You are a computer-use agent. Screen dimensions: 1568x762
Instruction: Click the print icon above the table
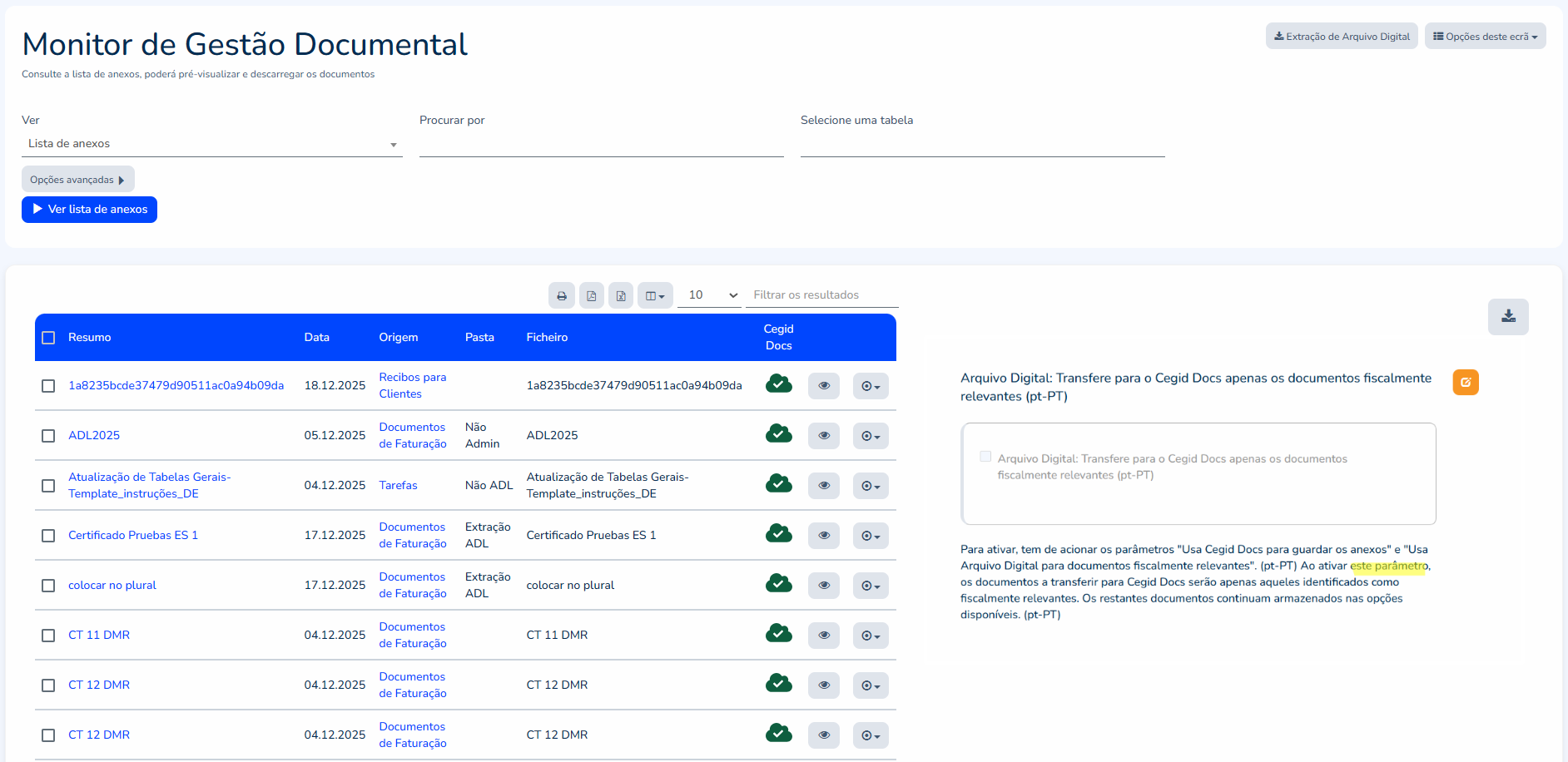(562, 295)
